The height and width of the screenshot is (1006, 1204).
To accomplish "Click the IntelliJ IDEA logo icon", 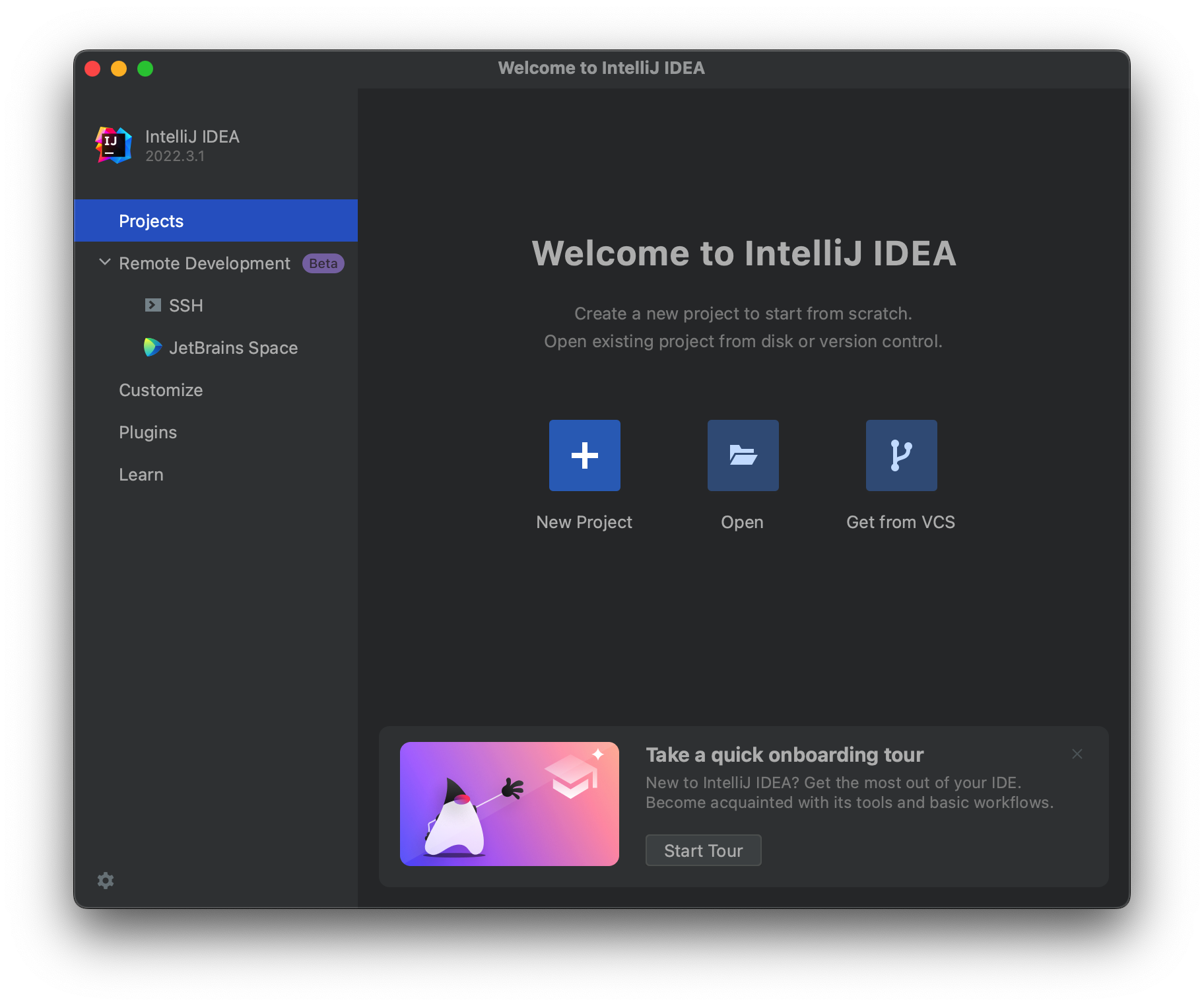I will click(x=114, y=145).
